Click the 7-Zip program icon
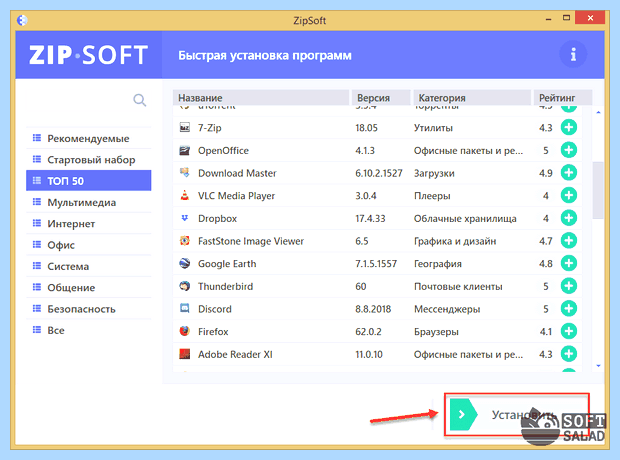This screenshot has height=460, width=620. click(x=185, y=127)
